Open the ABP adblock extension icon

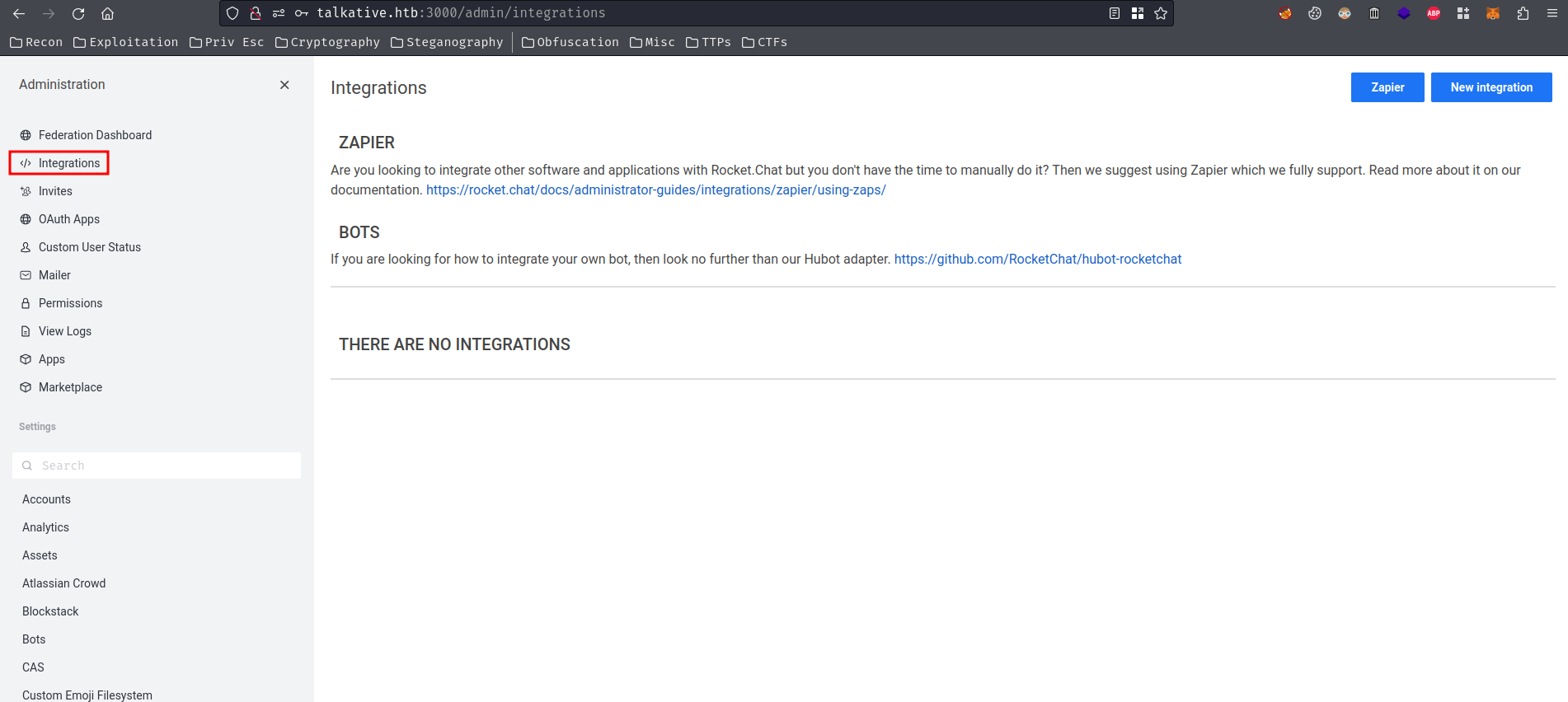coord(1434,13)
